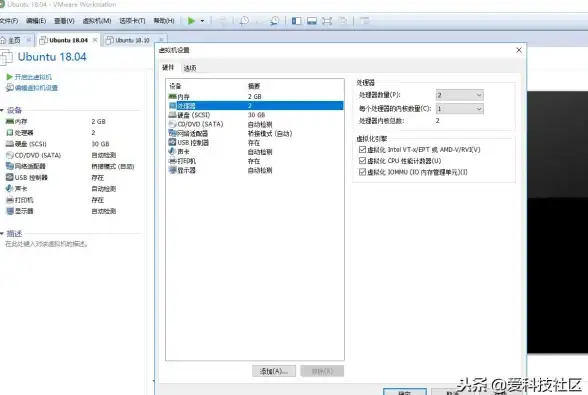Click the 30 GB value in dialog list

[256, 115]
